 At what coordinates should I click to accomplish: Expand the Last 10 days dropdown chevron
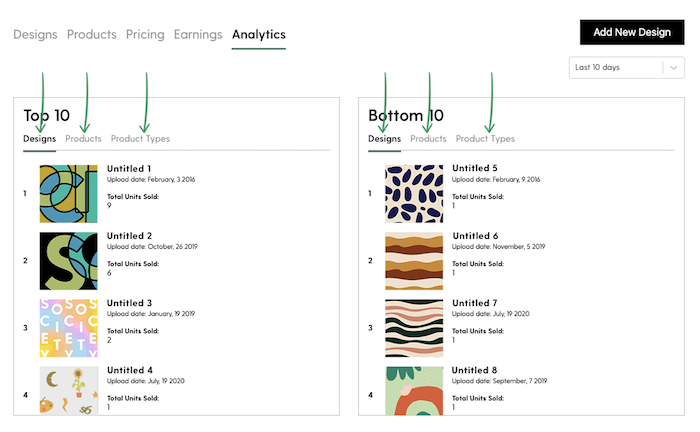tap(674, 68)
